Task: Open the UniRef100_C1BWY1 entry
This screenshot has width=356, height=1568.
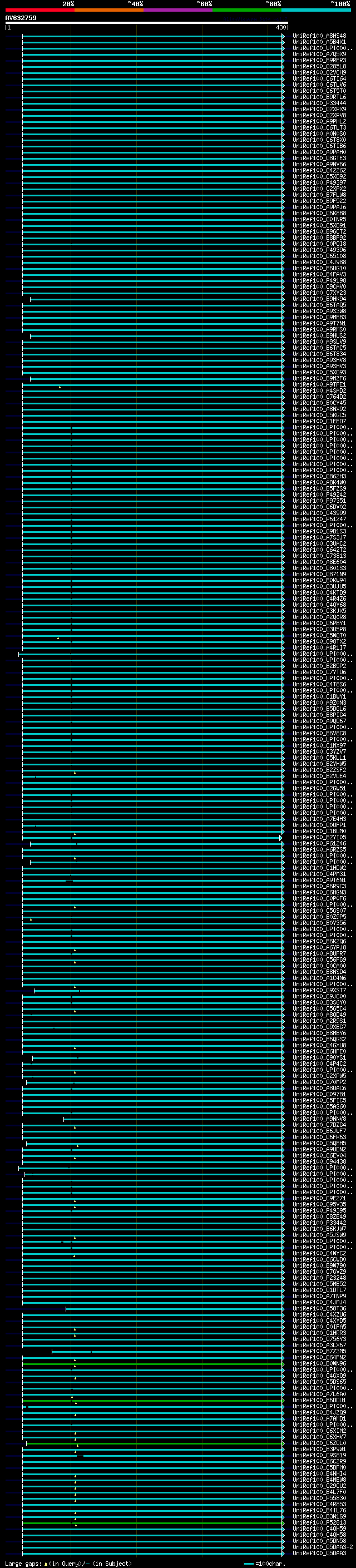Action: [x=319, y=697]
